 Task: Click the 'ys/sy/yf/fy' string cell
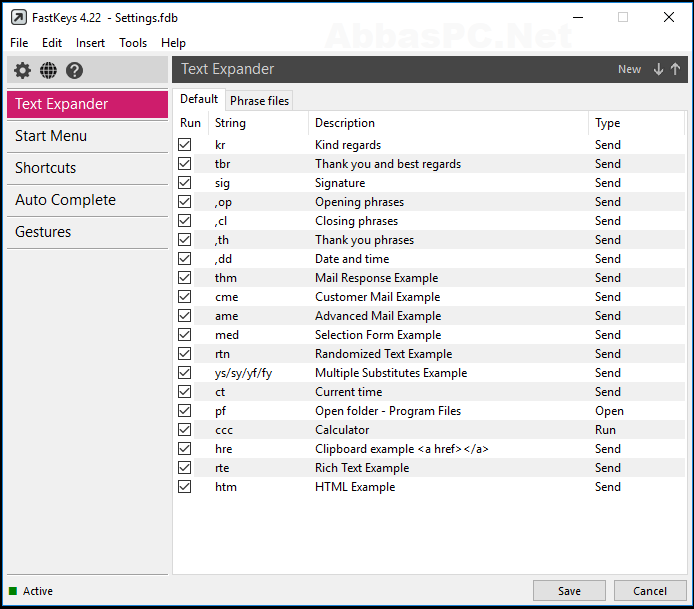(243, 373)
